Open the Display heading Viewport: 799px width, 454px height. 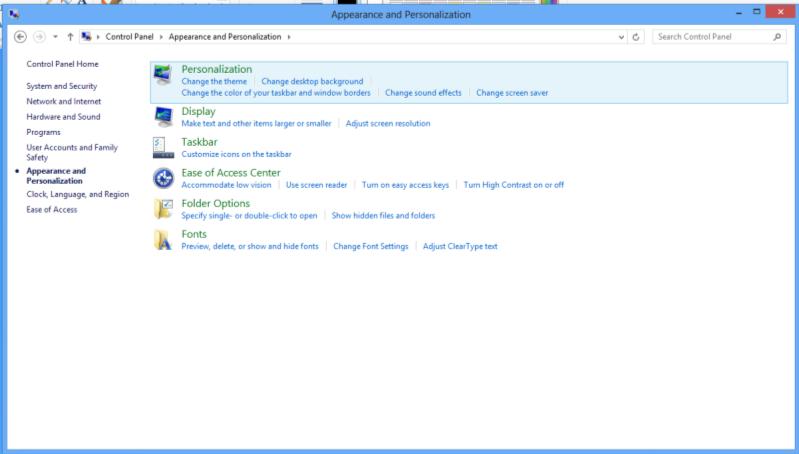click(x=198, y=111)
